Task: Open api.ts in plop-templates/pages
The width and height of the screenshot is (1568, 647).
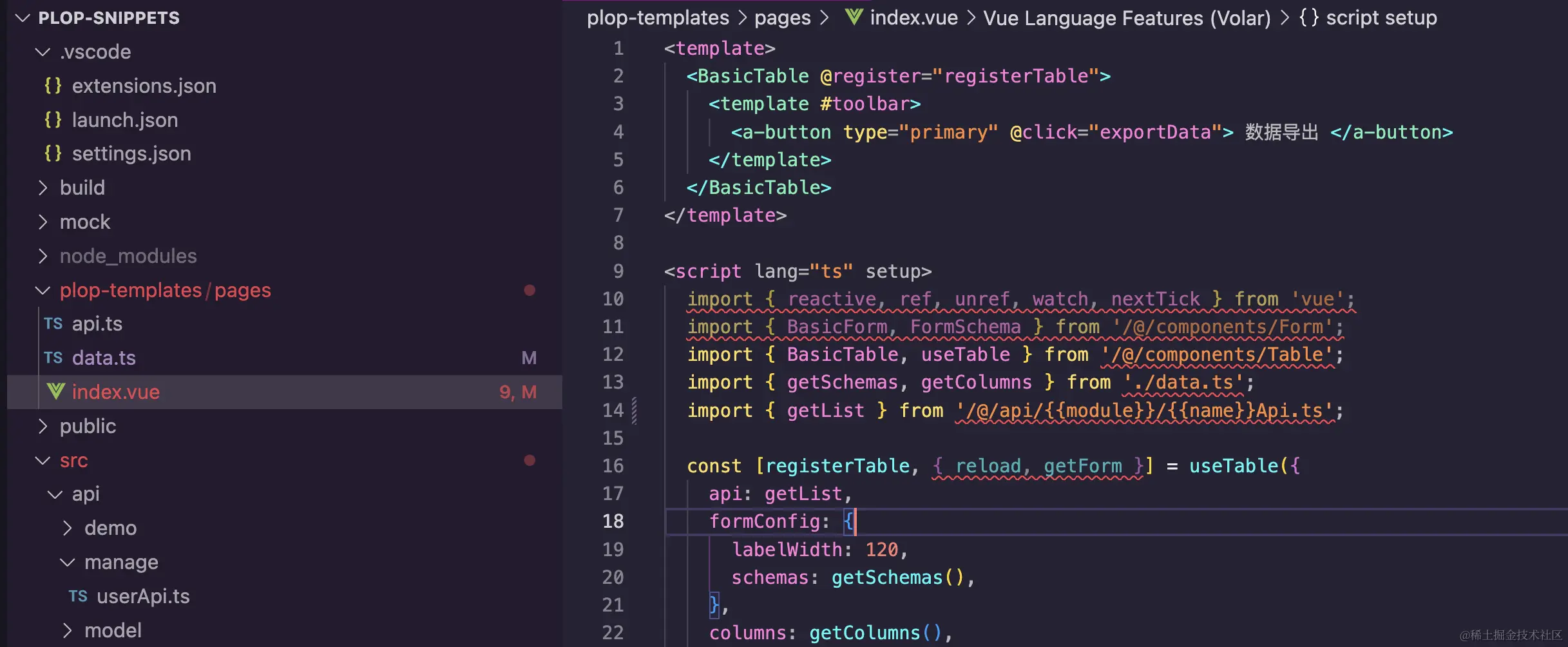Action: (x=97, y=323)
